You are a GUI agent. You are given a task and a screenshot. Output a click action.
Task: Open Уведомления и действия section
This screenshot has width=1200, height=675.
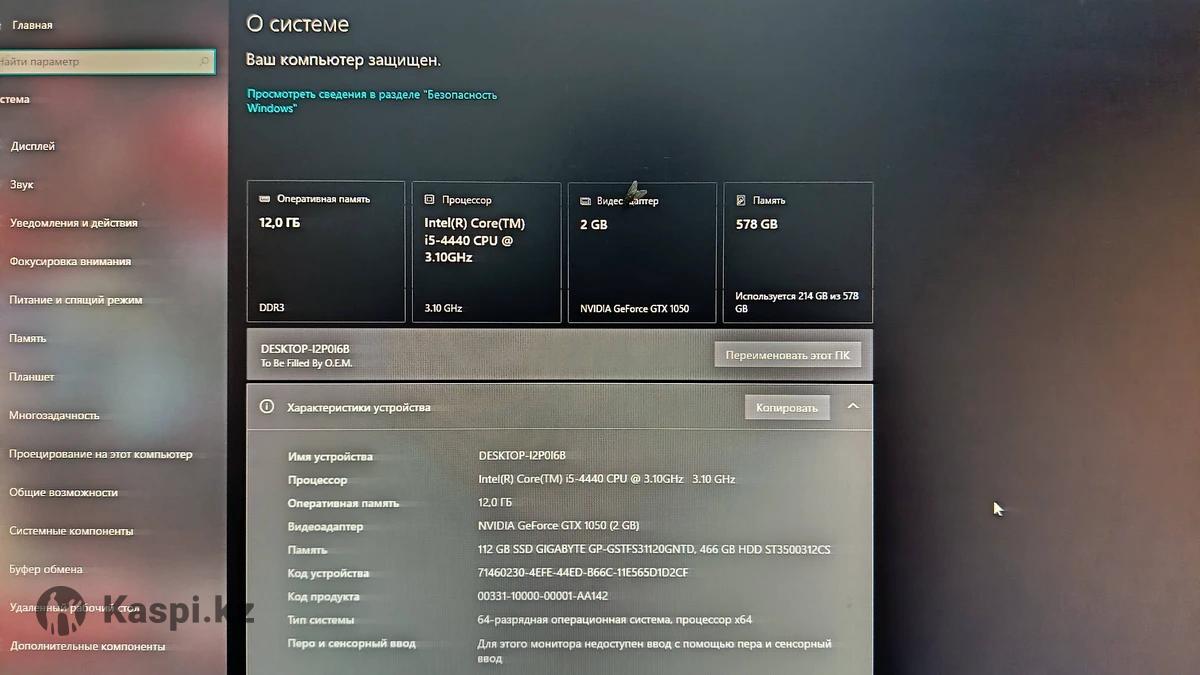tap(74, 223)
